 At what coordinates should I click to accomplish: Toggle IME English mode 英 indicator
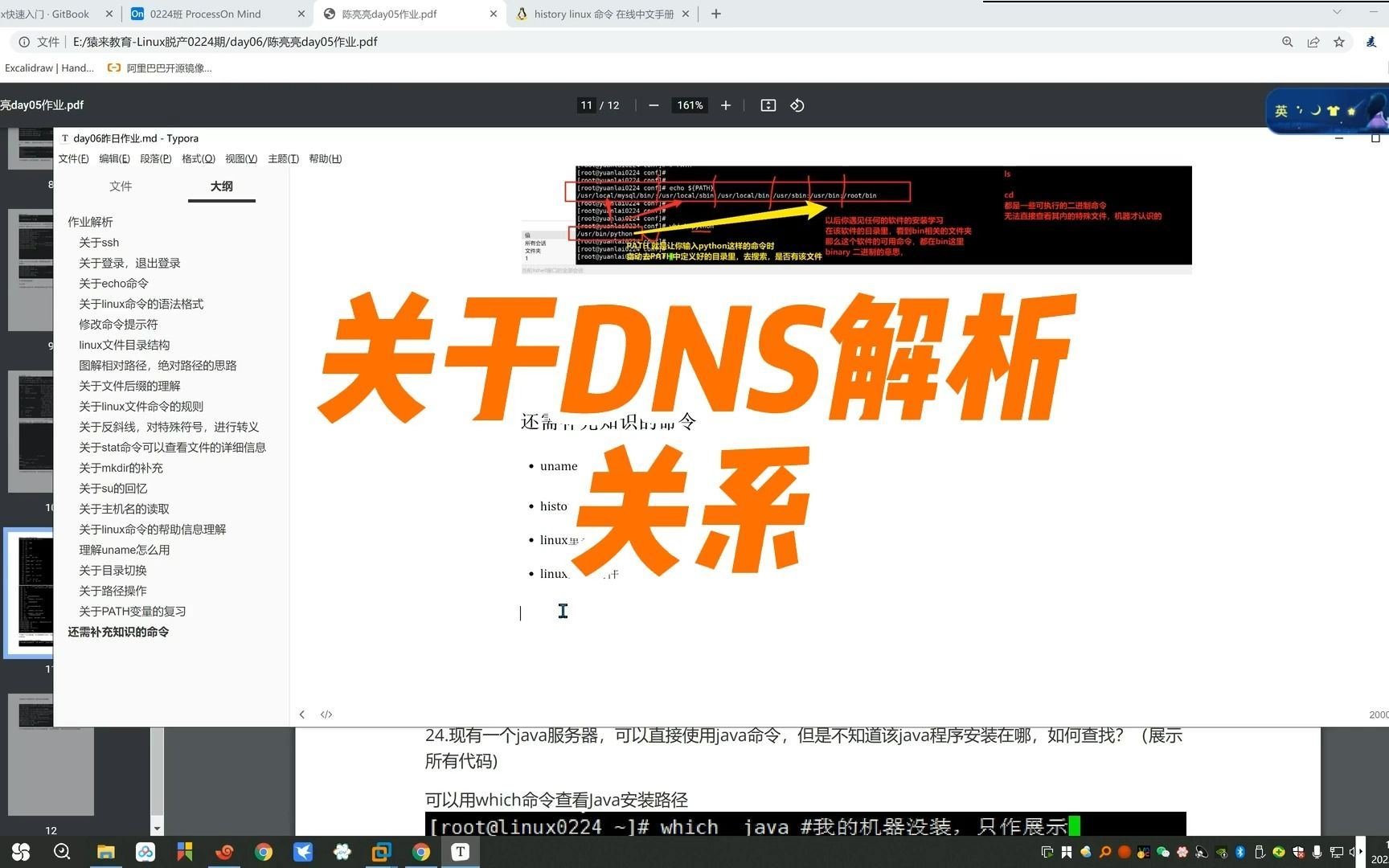coord(1281,111)
